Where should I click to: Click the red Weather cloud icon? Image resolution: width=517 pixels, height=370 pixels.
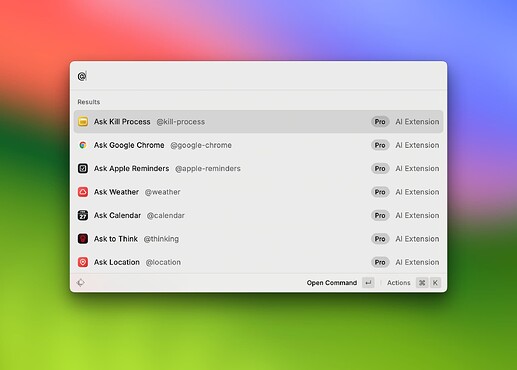83,192
